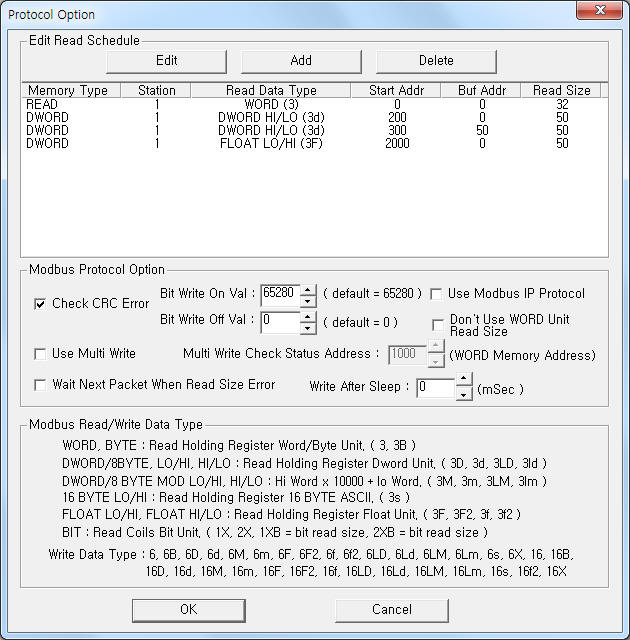
Task: Increase Write After Sleep value
Action: click(463, 381)
